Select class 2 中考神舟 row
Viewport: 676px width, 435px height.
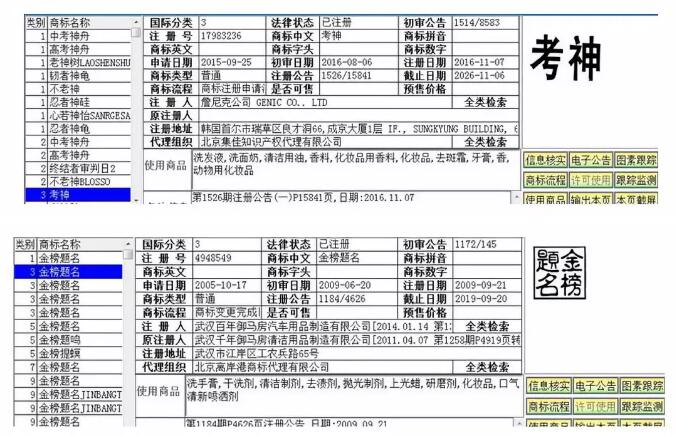click(x=78, y=142)
